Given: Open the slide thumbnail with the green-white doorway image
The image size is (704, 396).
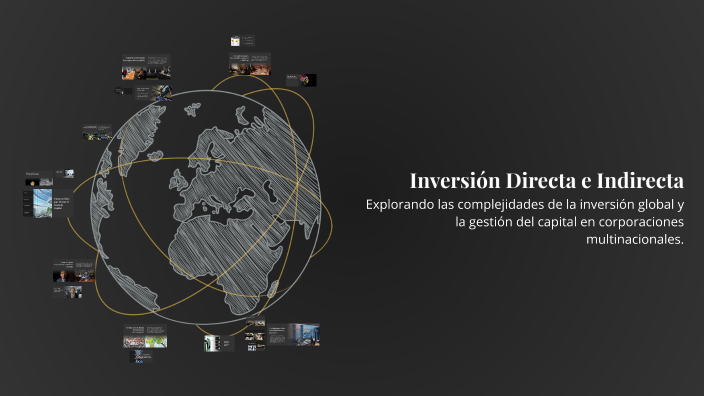Looking at the screenshot, I should click(x=219, y=343).
